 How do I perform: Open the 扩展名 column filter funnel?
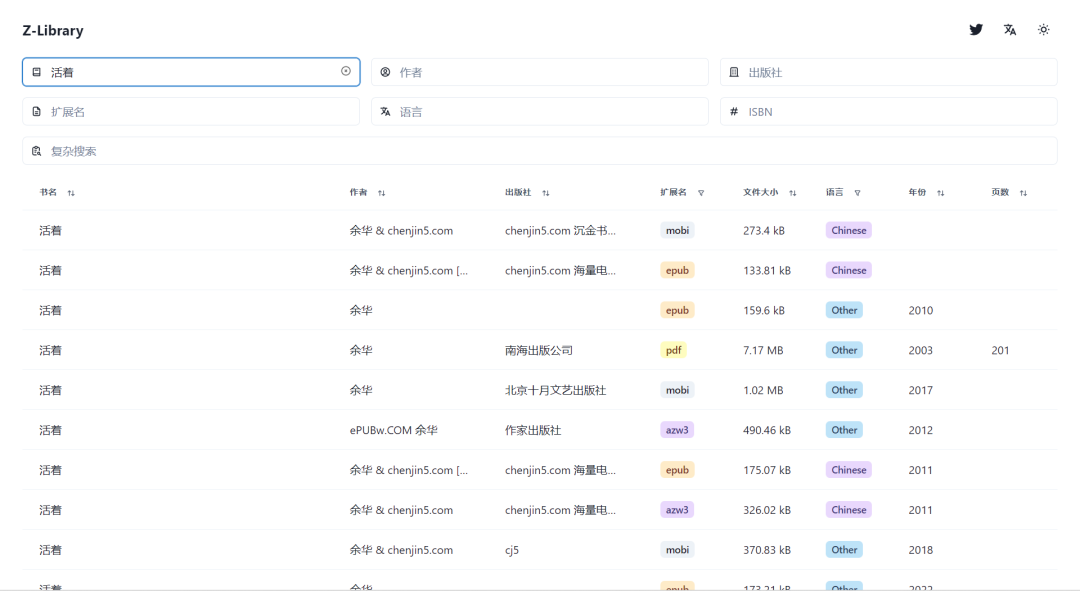point(700,191)
